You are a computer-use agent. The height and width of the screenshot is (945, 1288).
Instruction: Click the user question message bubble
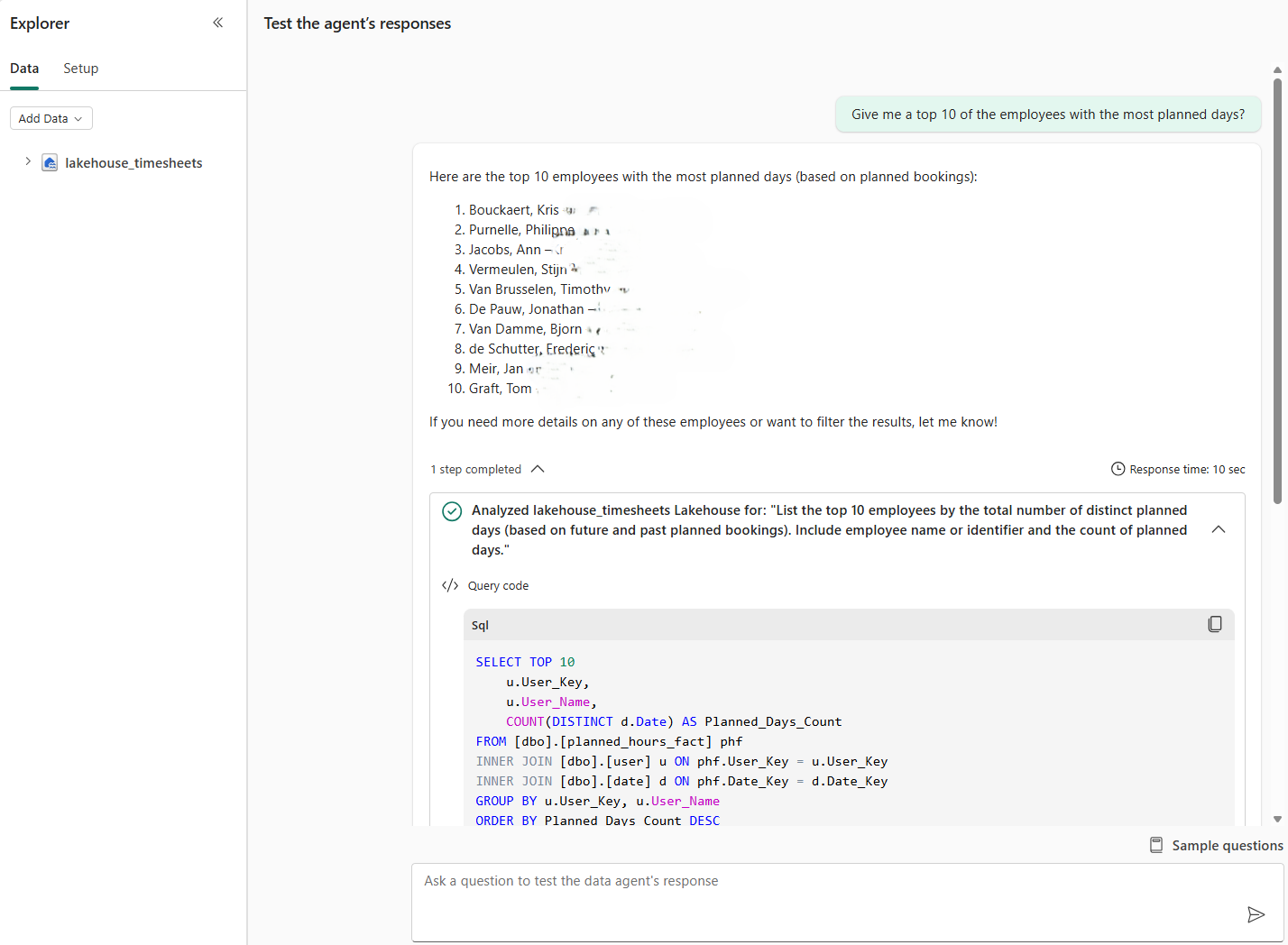pos(1047,115)
